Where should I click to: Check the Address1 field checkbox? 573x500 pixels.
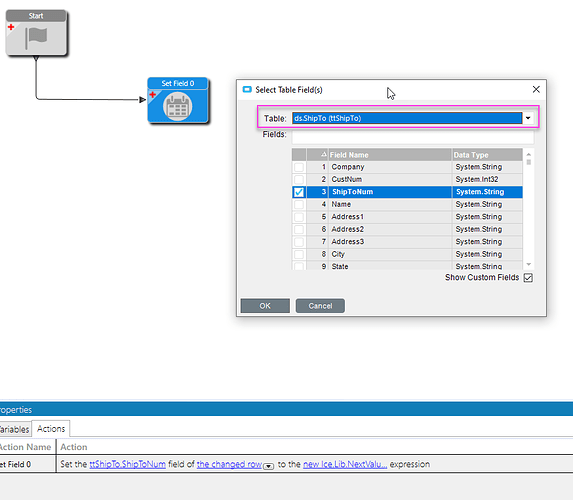coord(299,217)
